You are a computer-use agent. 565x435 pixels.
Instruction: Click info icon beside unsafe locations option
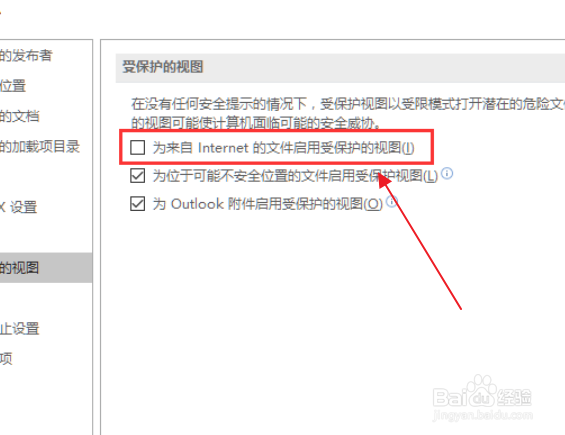pos(447,174)
